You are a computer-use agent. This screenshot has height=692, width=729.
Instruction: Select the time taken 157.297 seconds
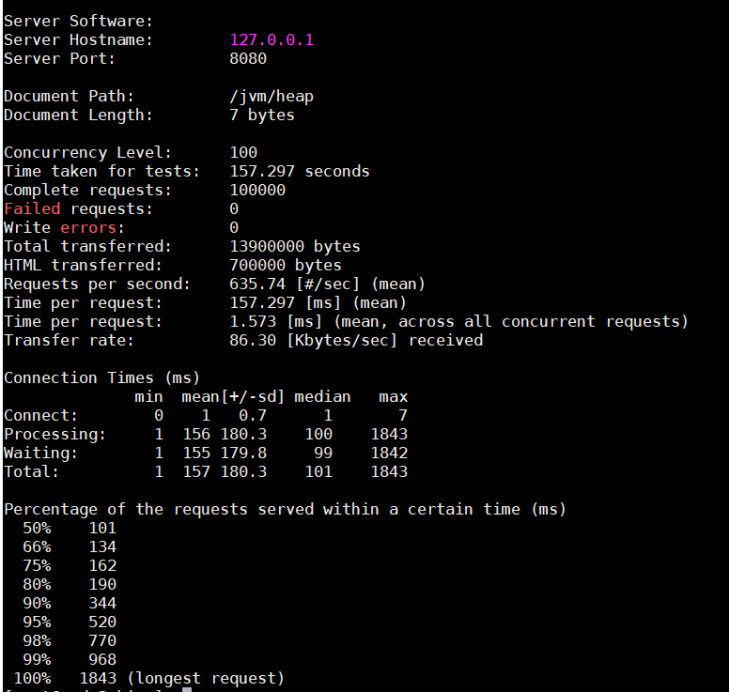pos(299,171)
